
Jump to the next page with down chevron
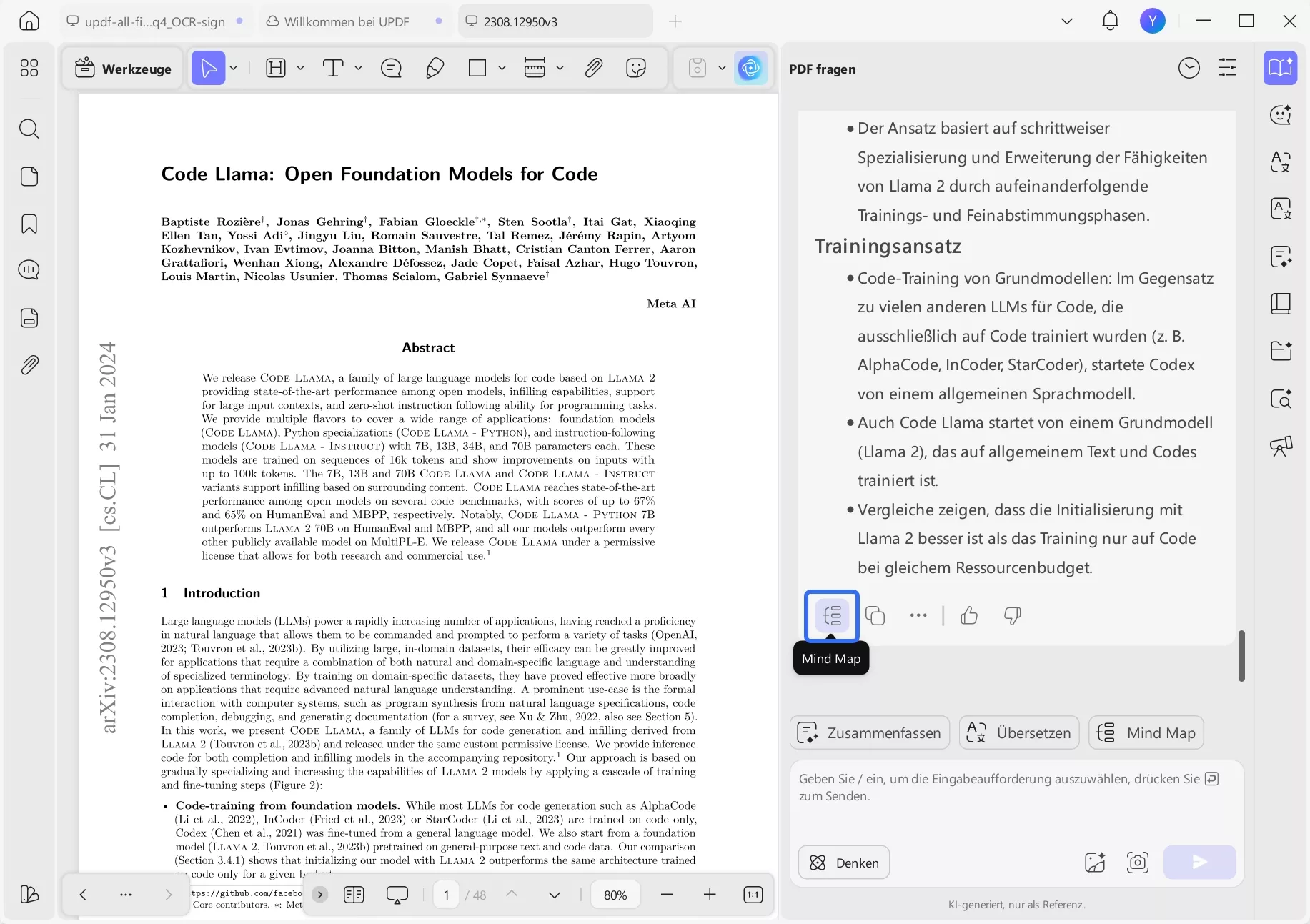click(555, 895)
